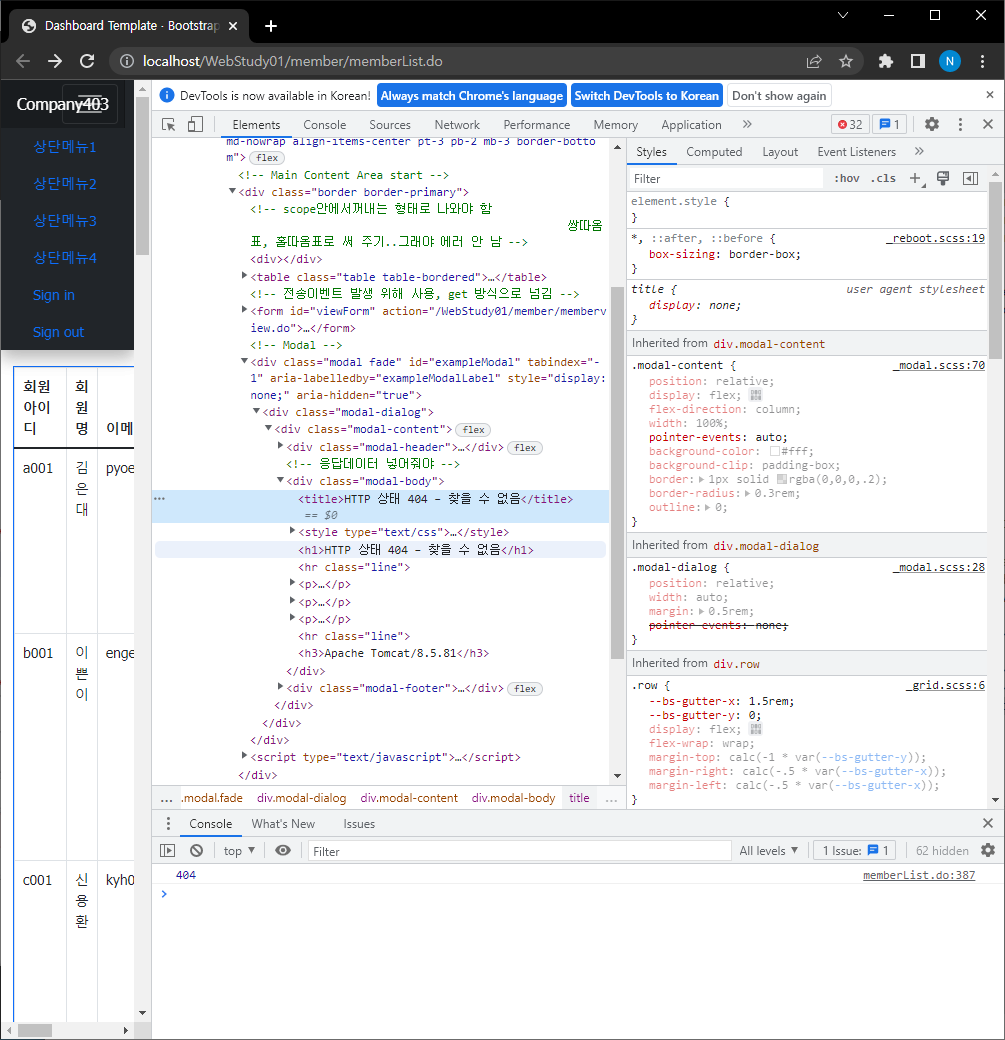Bookmark this page star icon
This screenshot has height=1040, width=1005.
coord(846,61)
